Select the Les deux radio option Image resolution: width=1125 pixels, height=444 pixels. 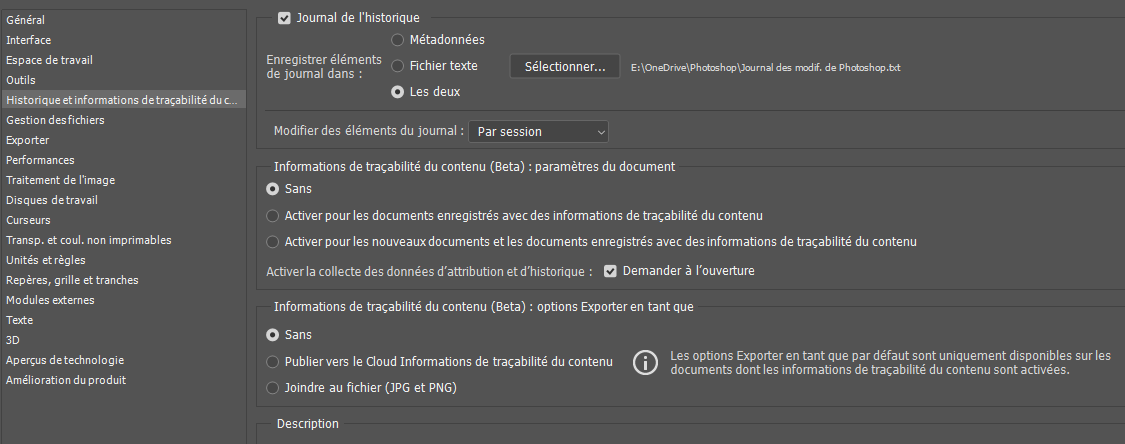[x=398, y=92]
